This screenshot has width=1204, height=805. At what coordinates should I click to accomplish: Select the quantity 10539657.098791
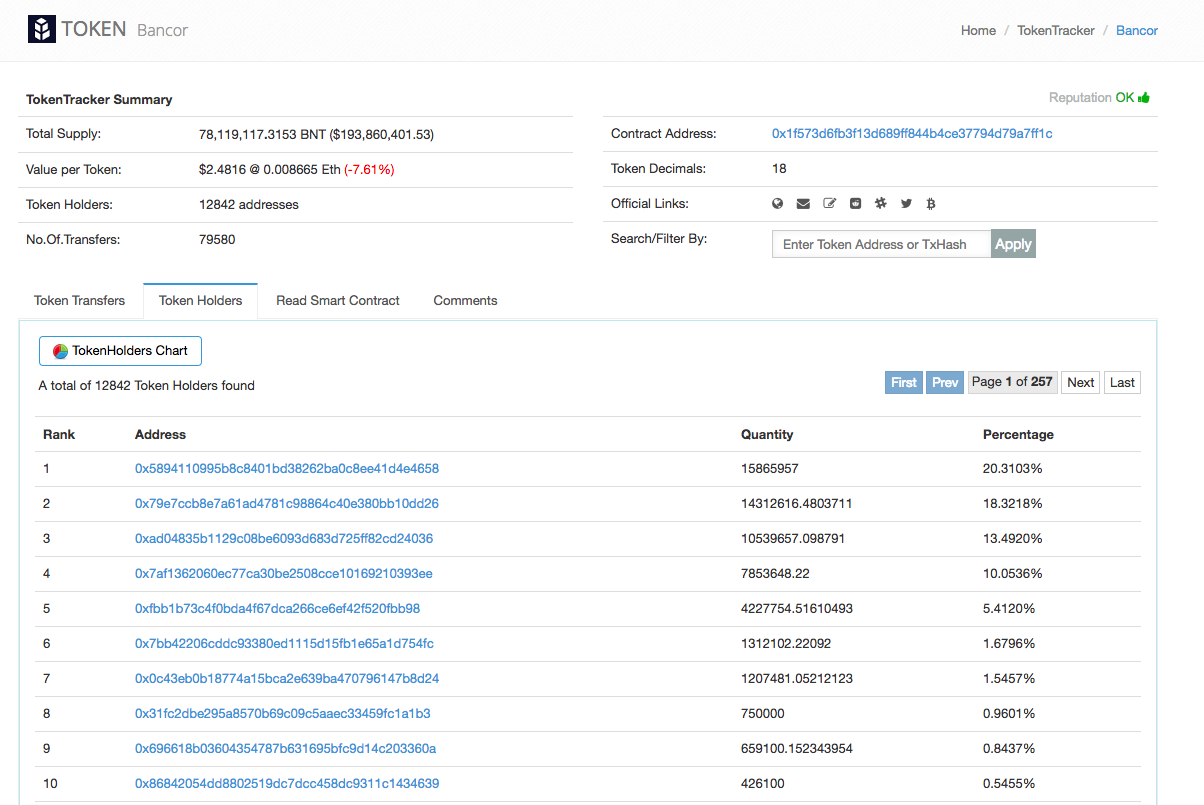[x=793, y=538]
